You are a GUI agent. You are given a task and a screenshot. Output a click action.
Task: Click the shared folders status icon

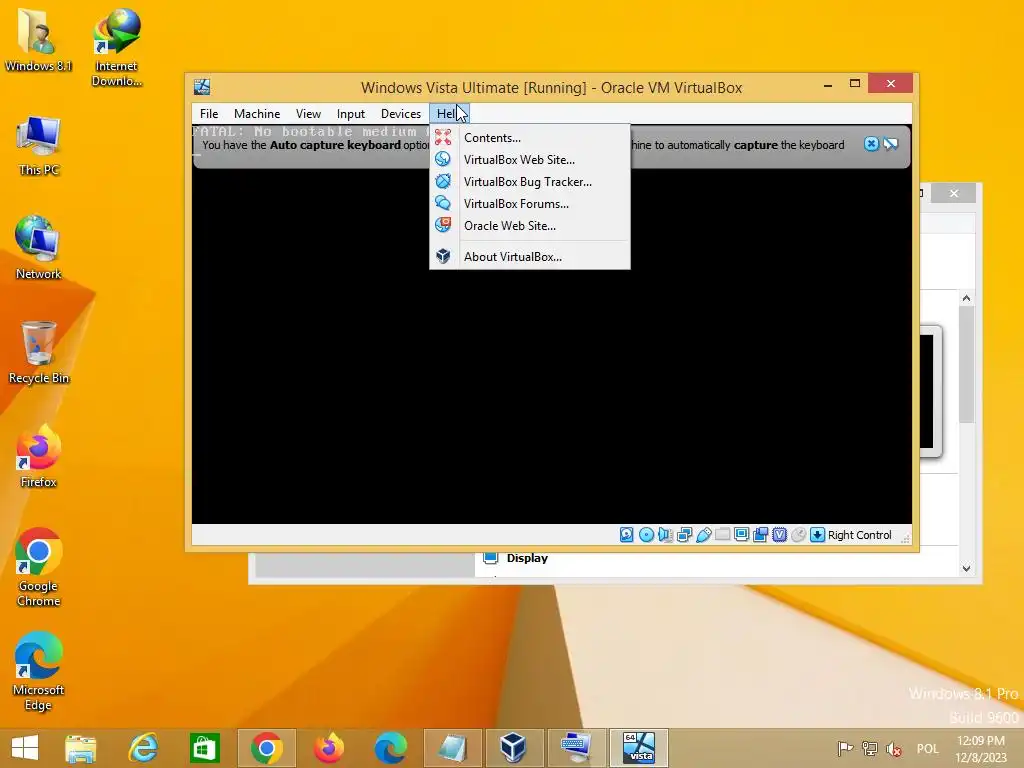(722, 535)
